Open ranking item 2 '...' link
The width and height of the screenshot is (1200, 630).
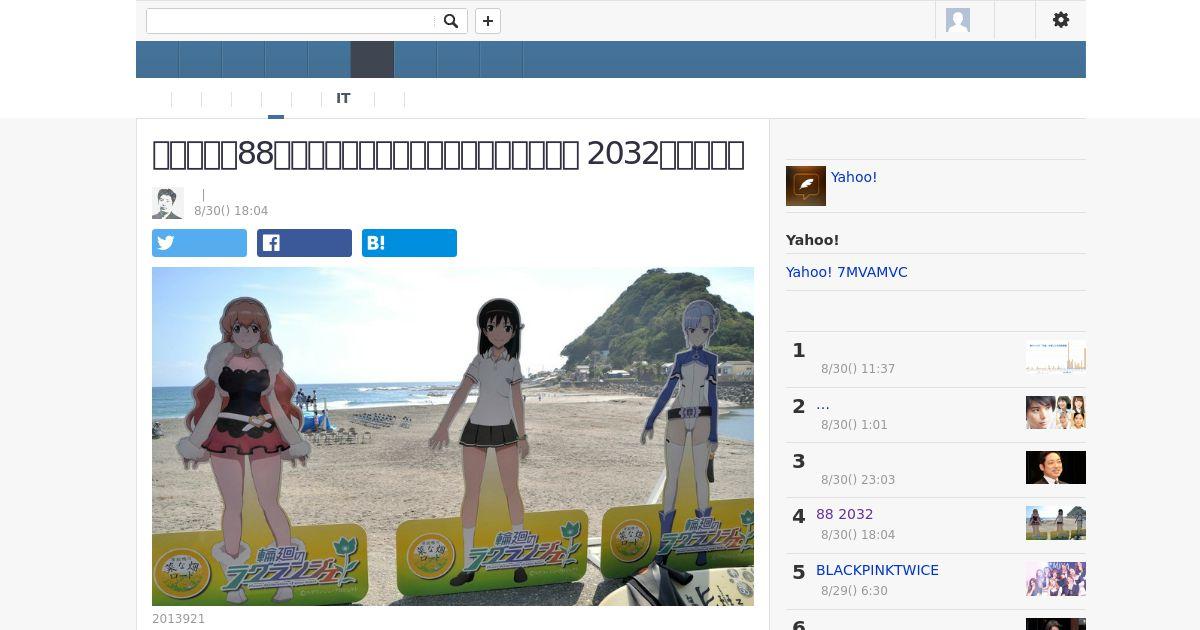823,405
